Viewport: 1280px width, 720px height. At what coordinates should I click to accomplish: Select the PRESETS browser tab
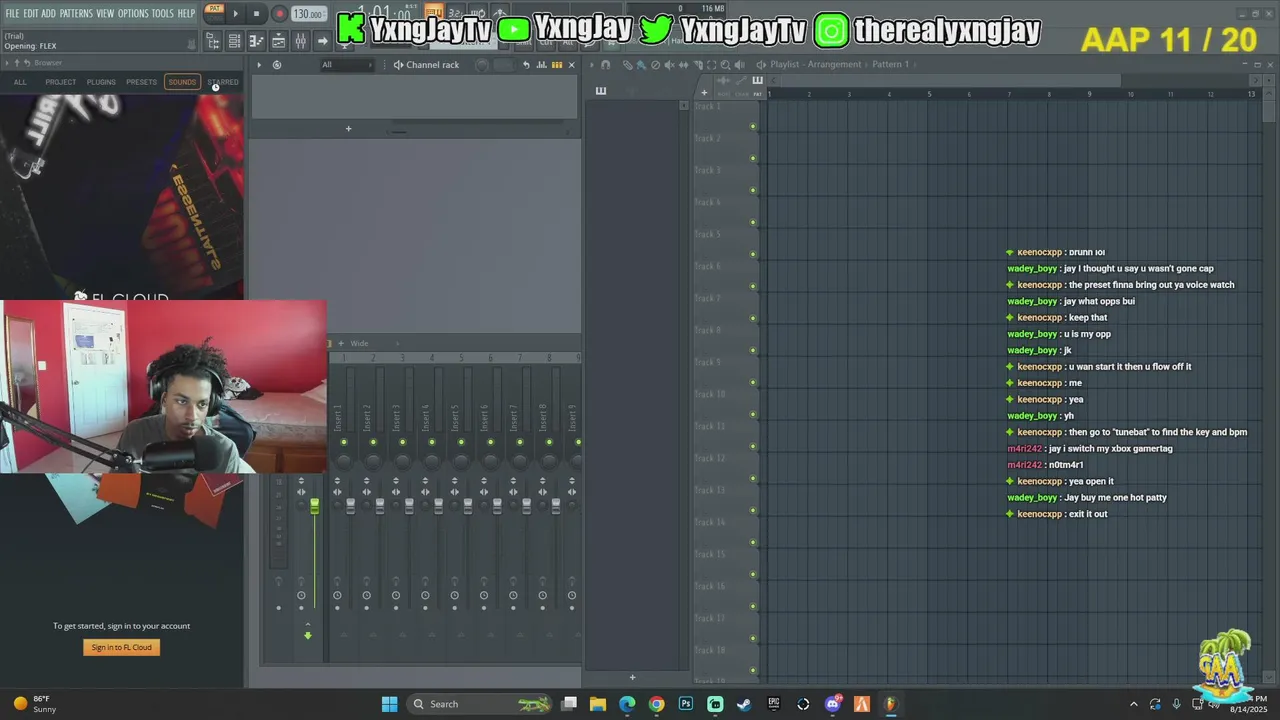pos(141,82)
